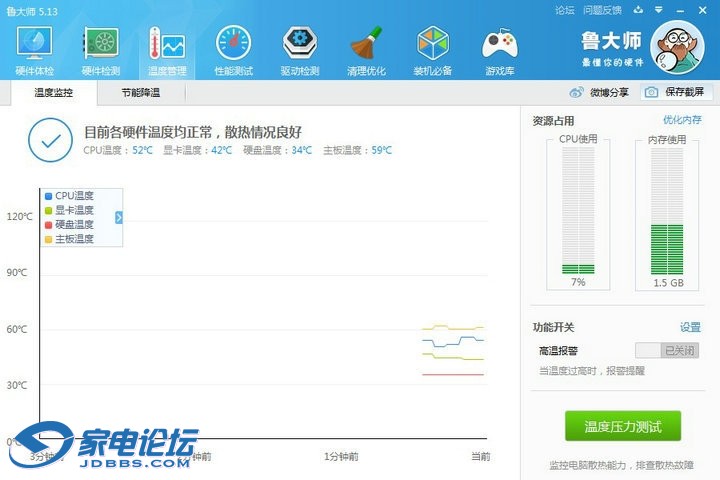
Task: Open the 驱动检测 driver detection icon
Action: point(300,50)
